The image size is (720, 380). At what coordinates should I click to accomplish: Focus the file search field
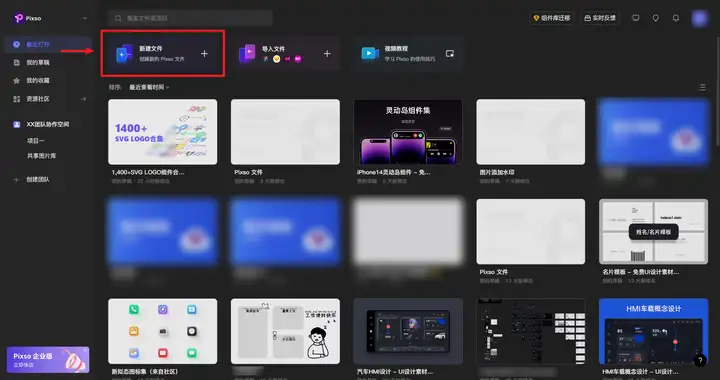[191, 18]
